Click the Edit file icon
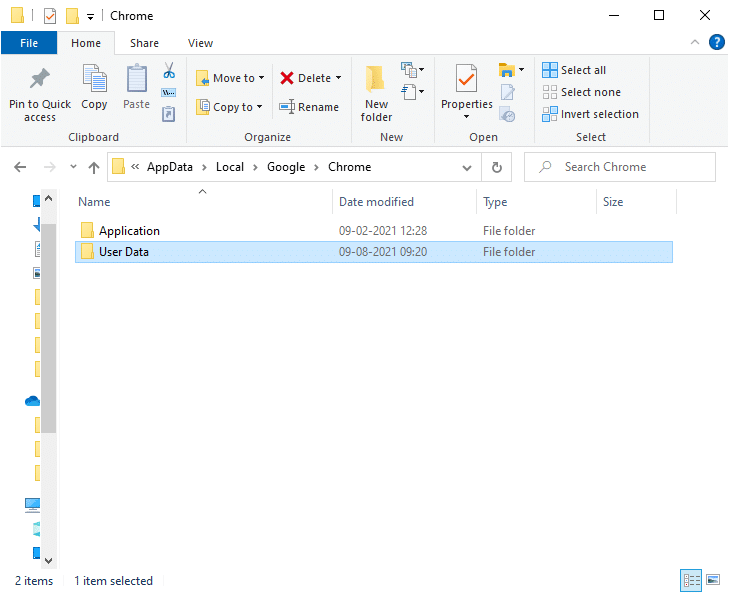 pos(508,92)
